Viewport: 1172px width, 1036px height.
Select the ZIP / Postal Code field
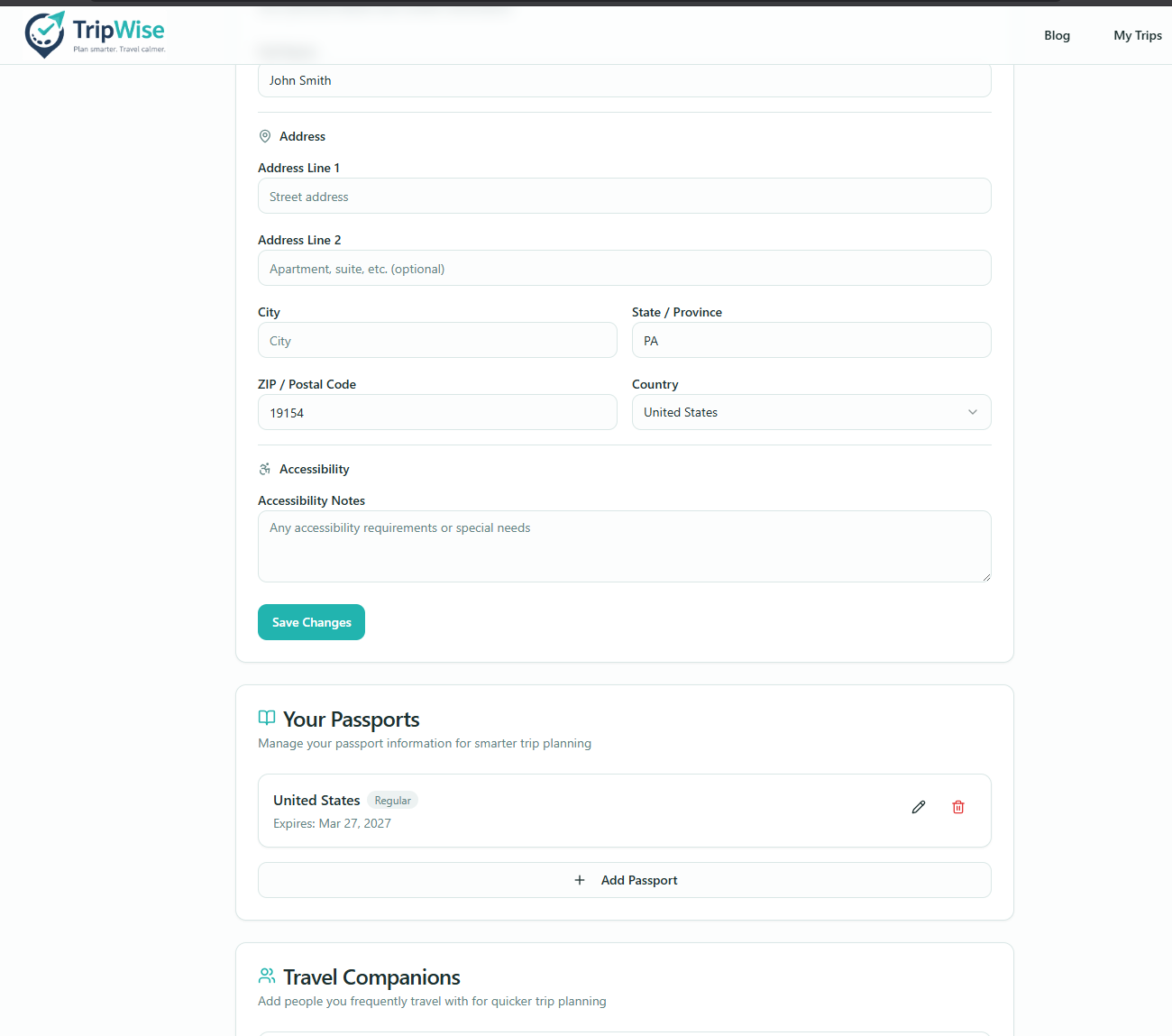(437, 412)
